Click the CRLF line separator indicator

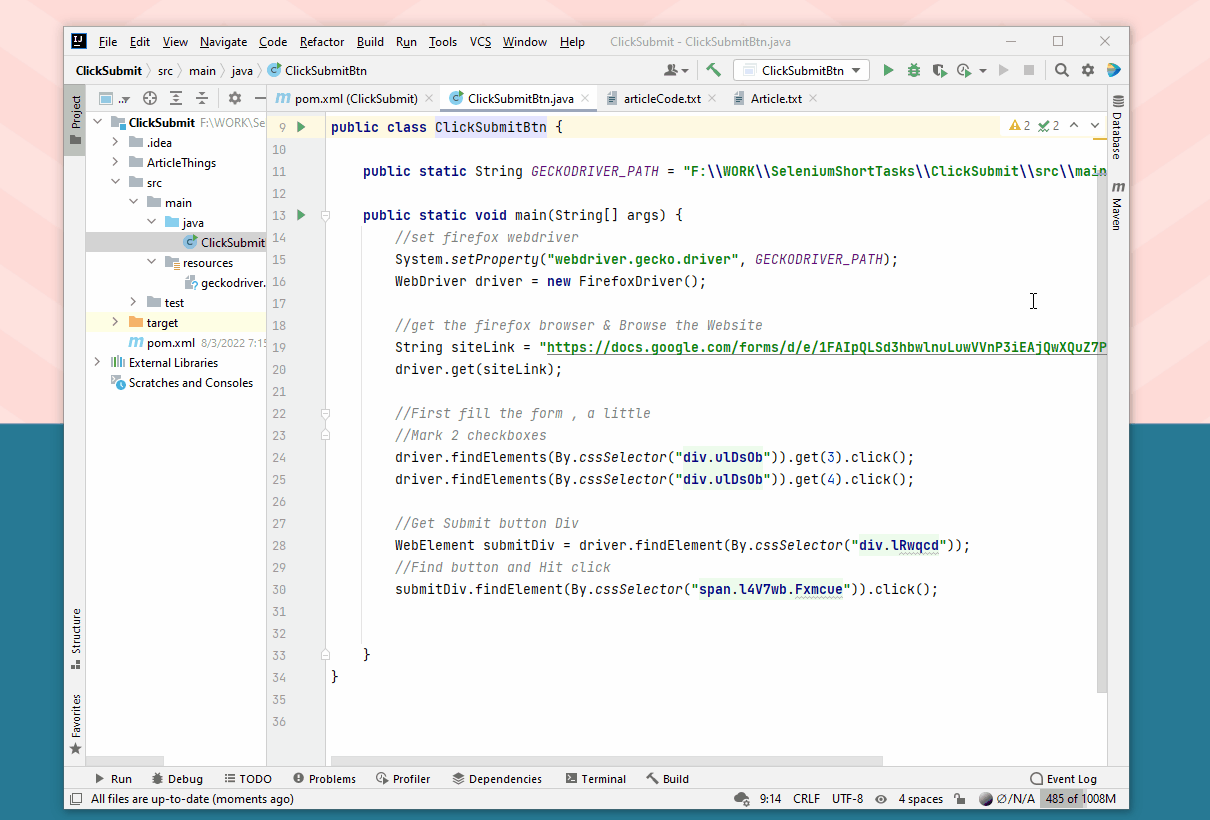(806, 799)
